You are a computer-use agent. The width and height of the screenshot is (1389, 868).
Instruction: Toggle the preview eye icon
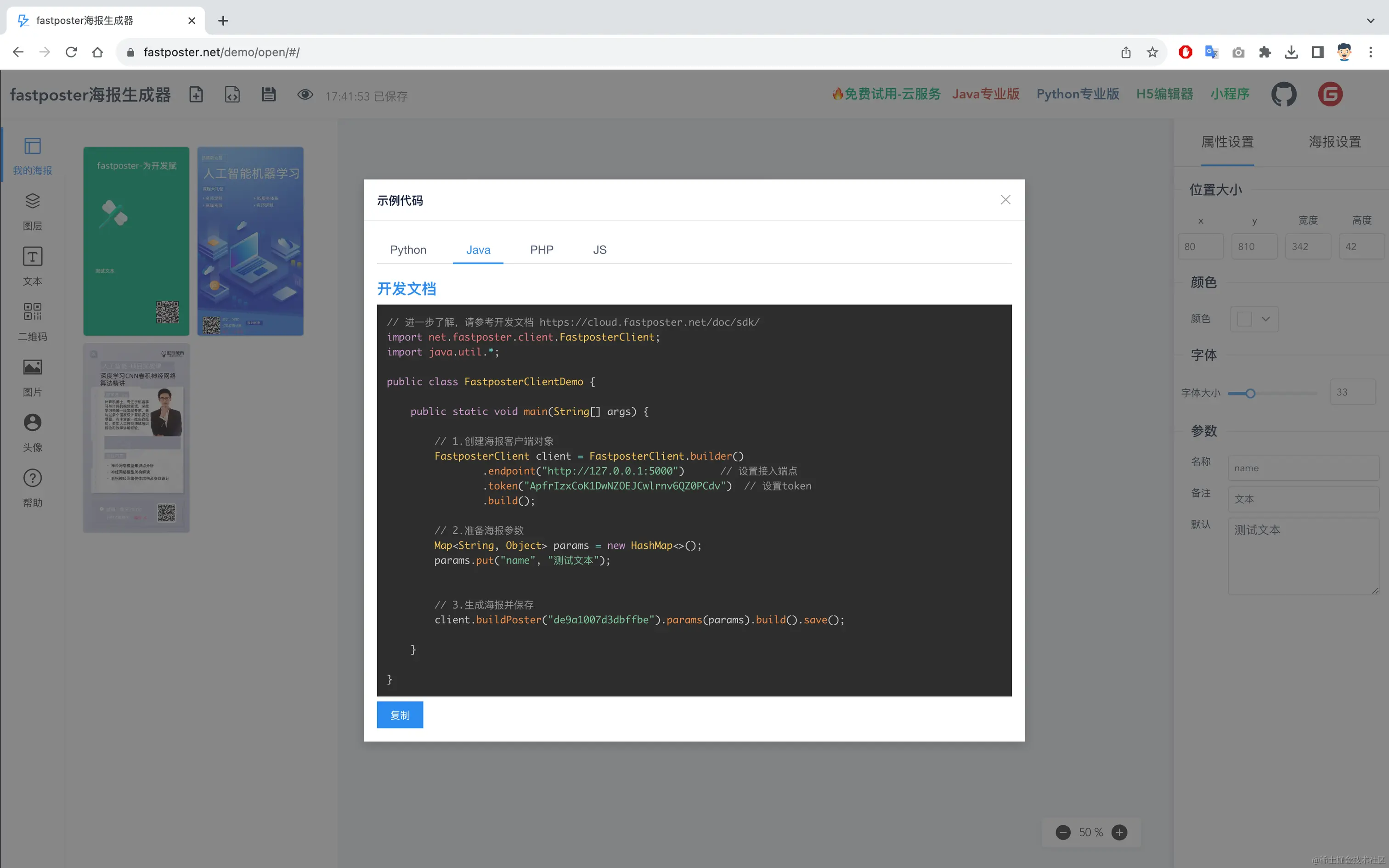305,95
